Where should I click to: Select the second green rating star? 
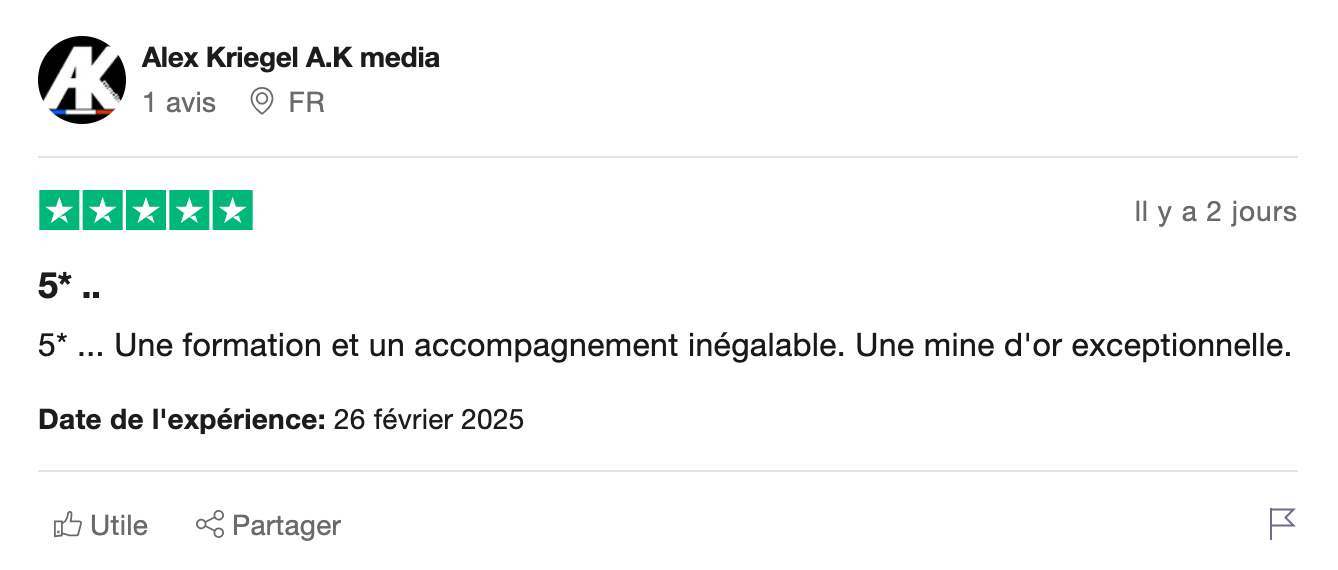point(103,211)
